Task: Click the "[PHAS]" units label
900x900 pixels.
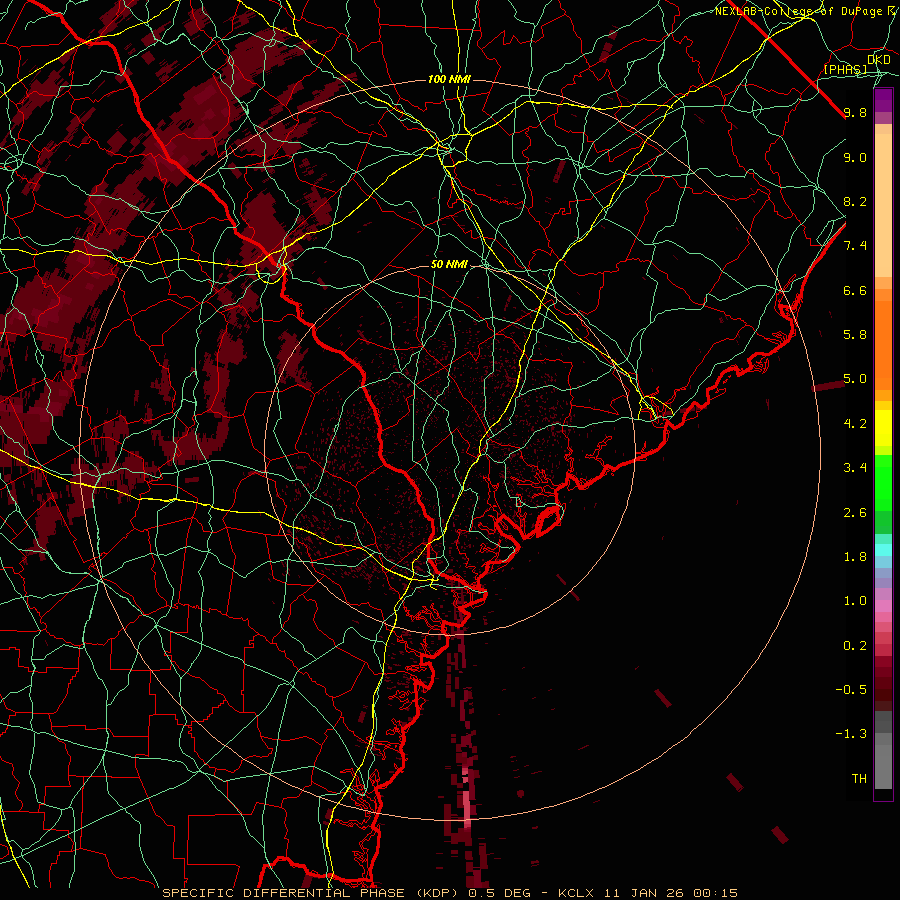Action: click(x=845, y=70)
